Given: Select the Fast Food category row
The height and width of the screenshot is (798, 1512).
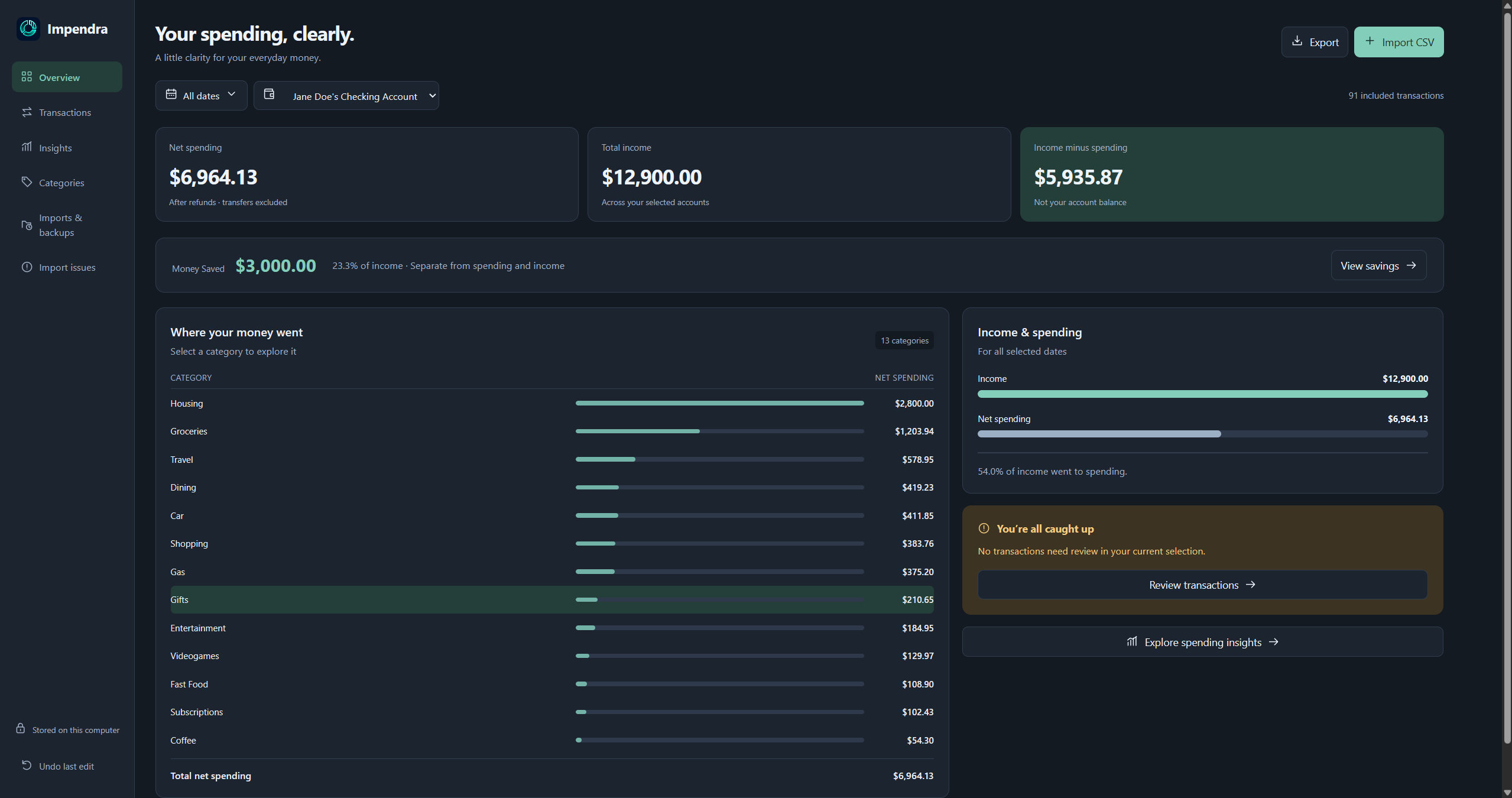Looking at the screenshot, I should click(x=552, y=684).
